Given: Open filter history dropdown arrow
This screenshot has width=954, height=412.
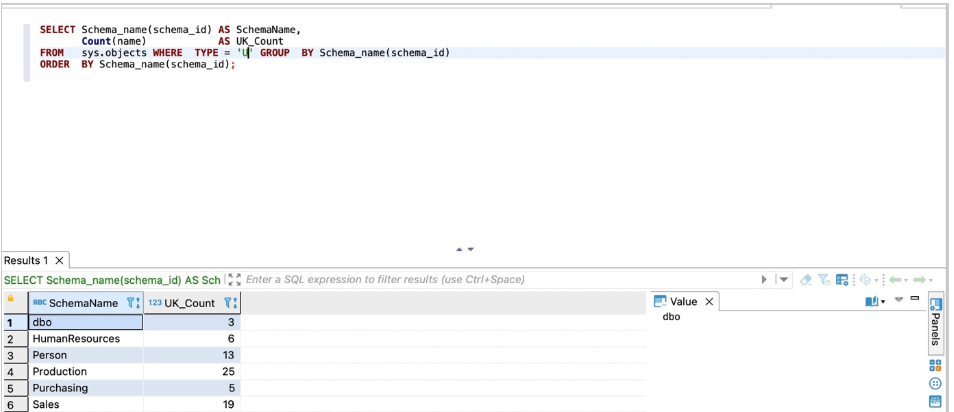Looking at the screenshot, I should [x=784, y=279].
